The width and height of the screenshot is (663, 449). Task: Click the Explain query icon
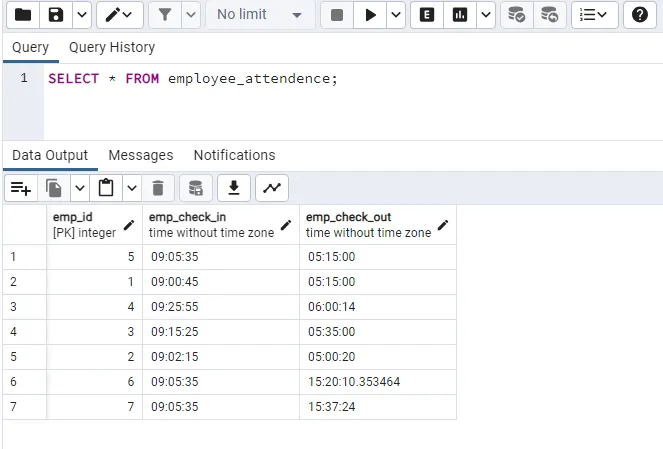(427, 15)
